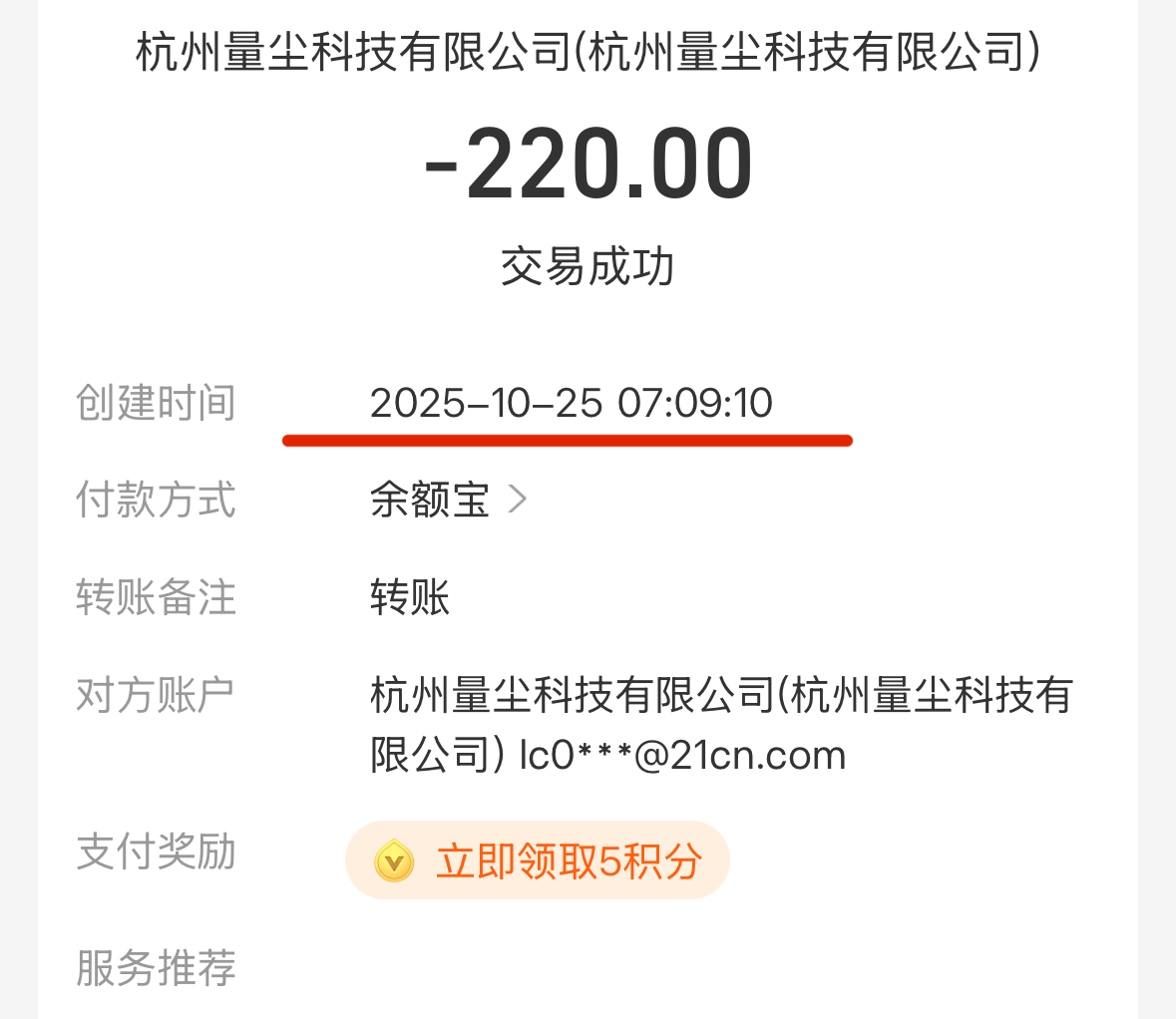1176x1019 pixels.
Task: Click the 创建时间 creation time label
Action: pyautogui.click(x=156, y=403)
